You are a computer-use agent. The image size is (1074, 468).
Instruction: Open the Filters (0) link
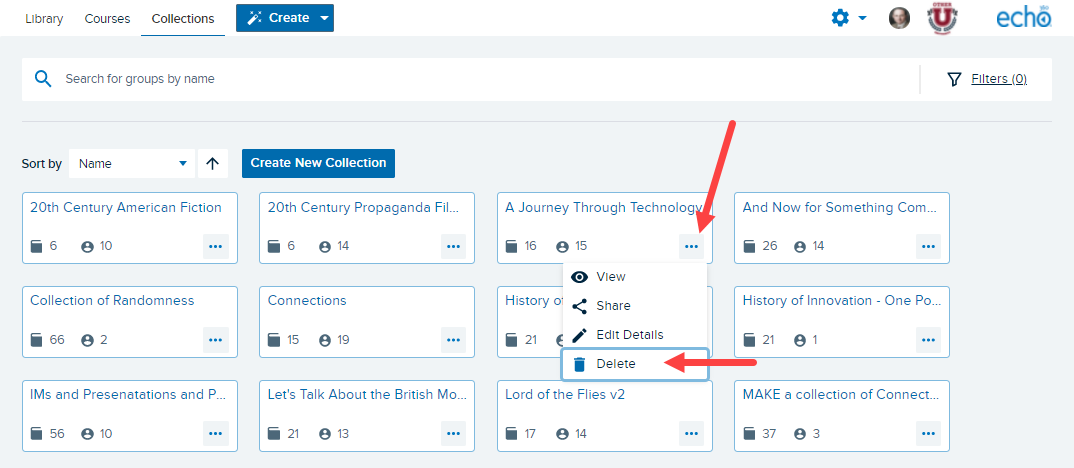pyautogui.click(x=999, y=79)
